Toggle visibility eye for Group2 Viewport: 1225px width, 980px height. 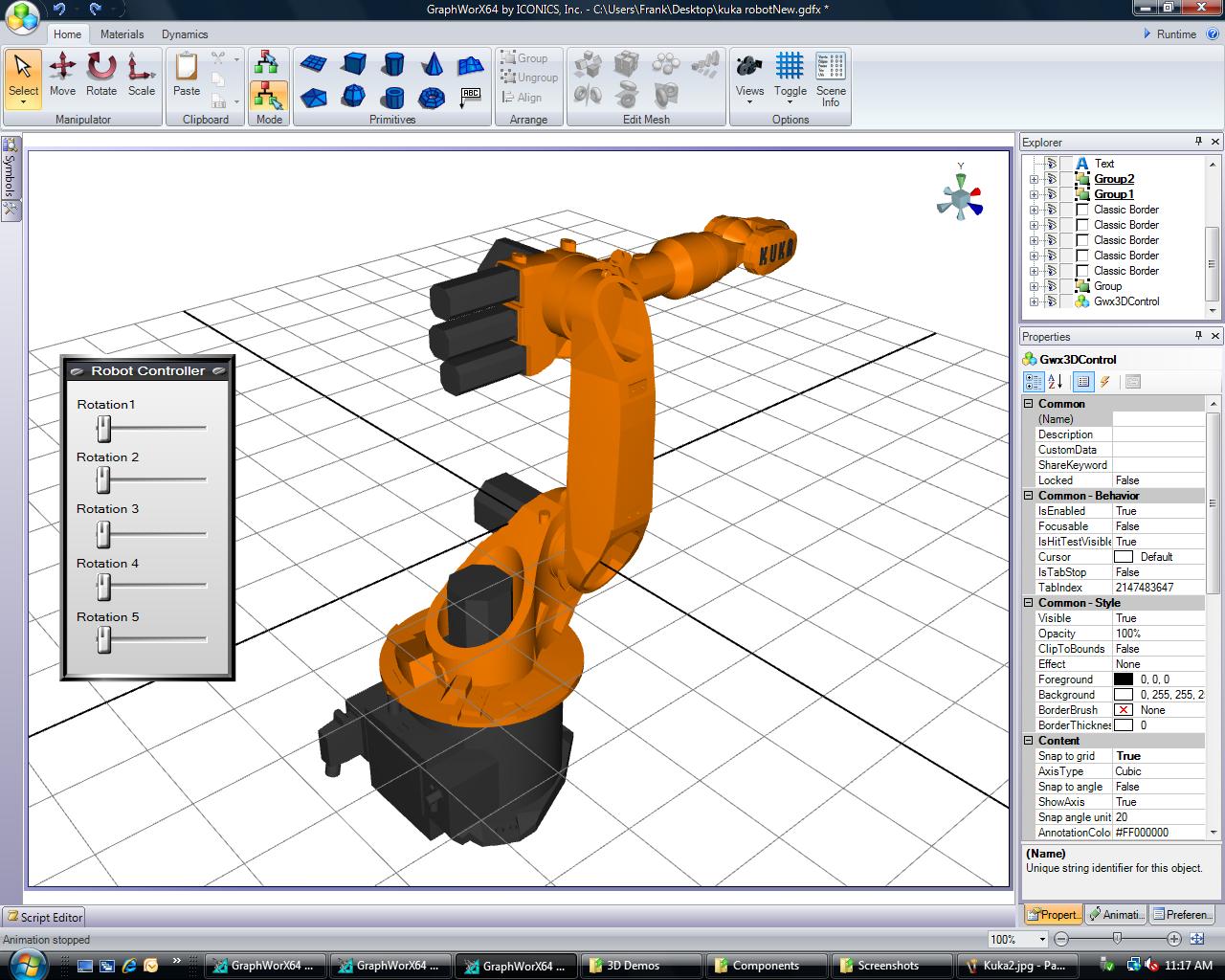pyautogui.click(x=1052, y=179)
